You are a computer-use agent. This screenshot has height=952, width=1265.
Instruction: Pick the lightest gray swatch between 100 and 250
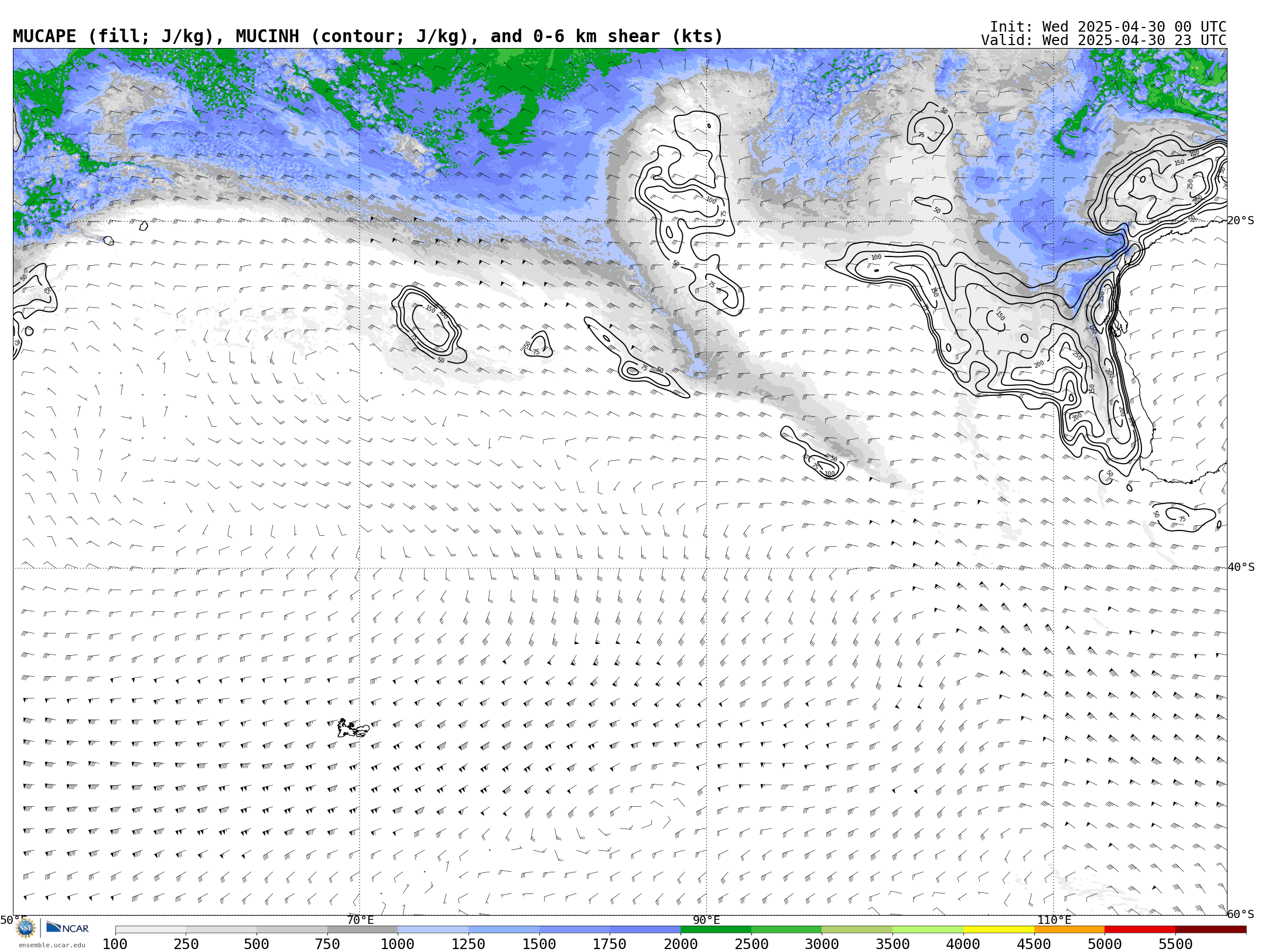coord(151,930)
